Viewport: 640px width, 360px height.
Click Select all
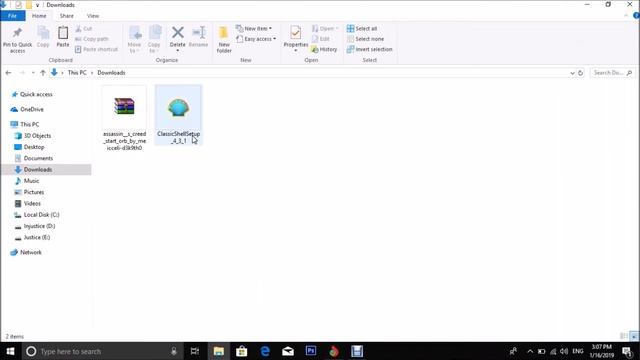[362, 29]
